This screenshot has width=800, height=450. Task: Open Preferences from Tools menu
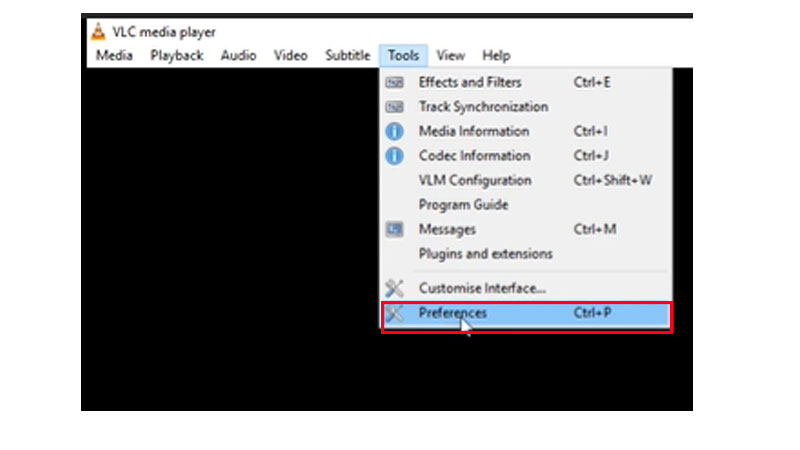point(526,314)
